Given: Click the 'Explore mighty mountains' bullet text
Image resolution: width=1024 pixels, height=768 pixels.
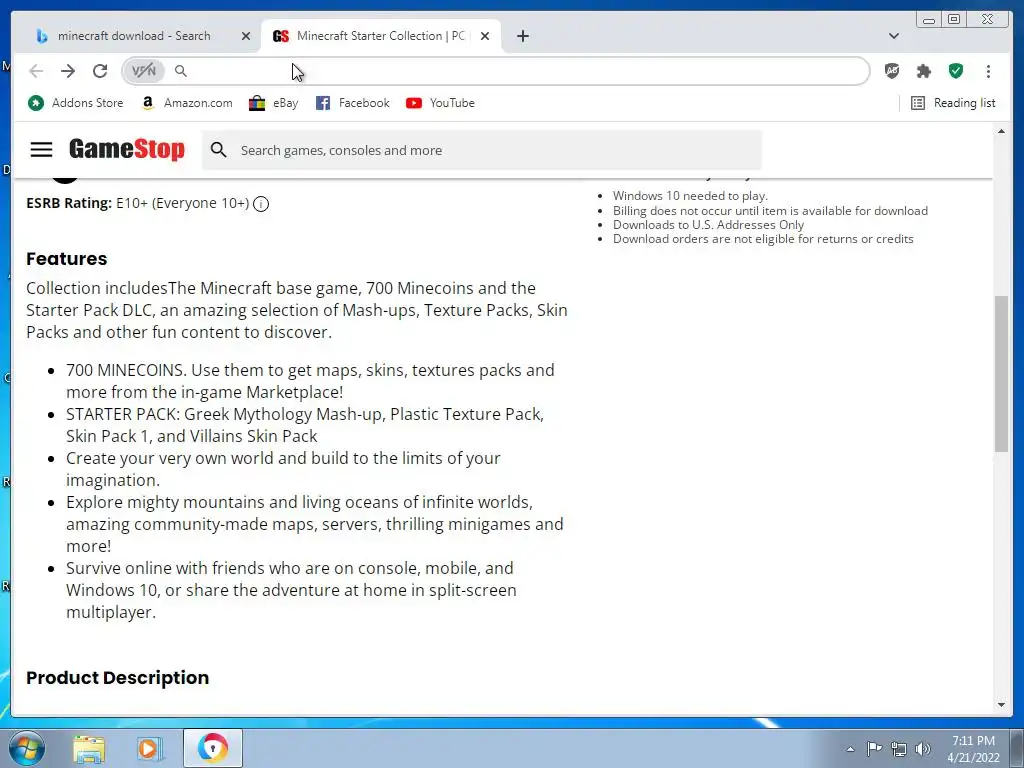Looking at the screenshot, I should pos(315,524).
